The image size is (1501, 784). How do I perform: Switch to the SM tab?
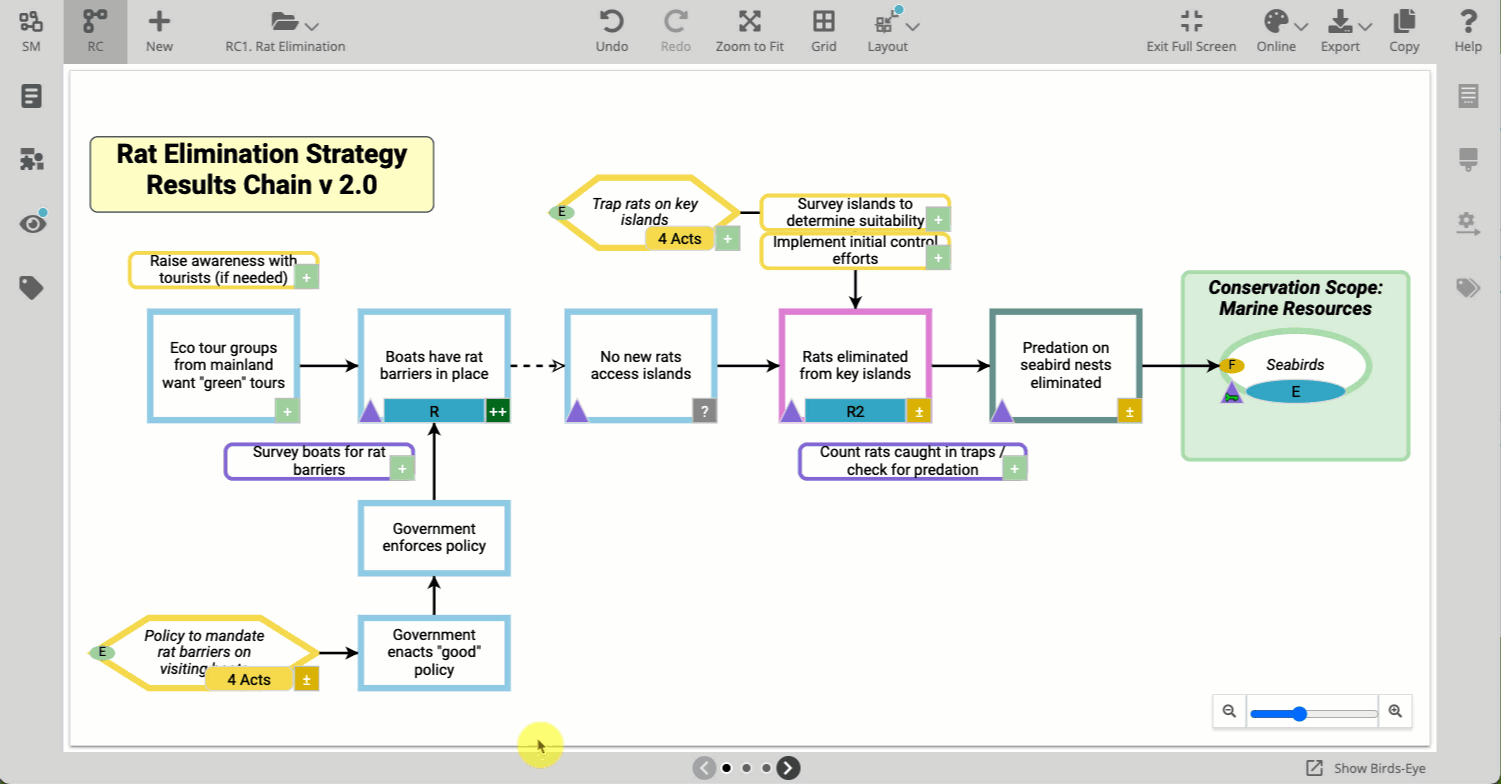click(x=31, y=30)
